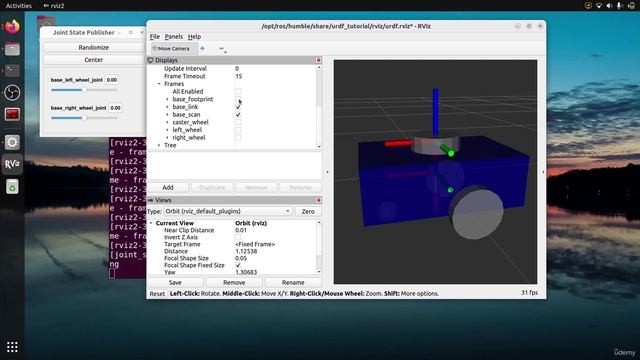Screen dimensions: 640x360
Task: Click the remove tool minus icon
Action: click(222, 49)
